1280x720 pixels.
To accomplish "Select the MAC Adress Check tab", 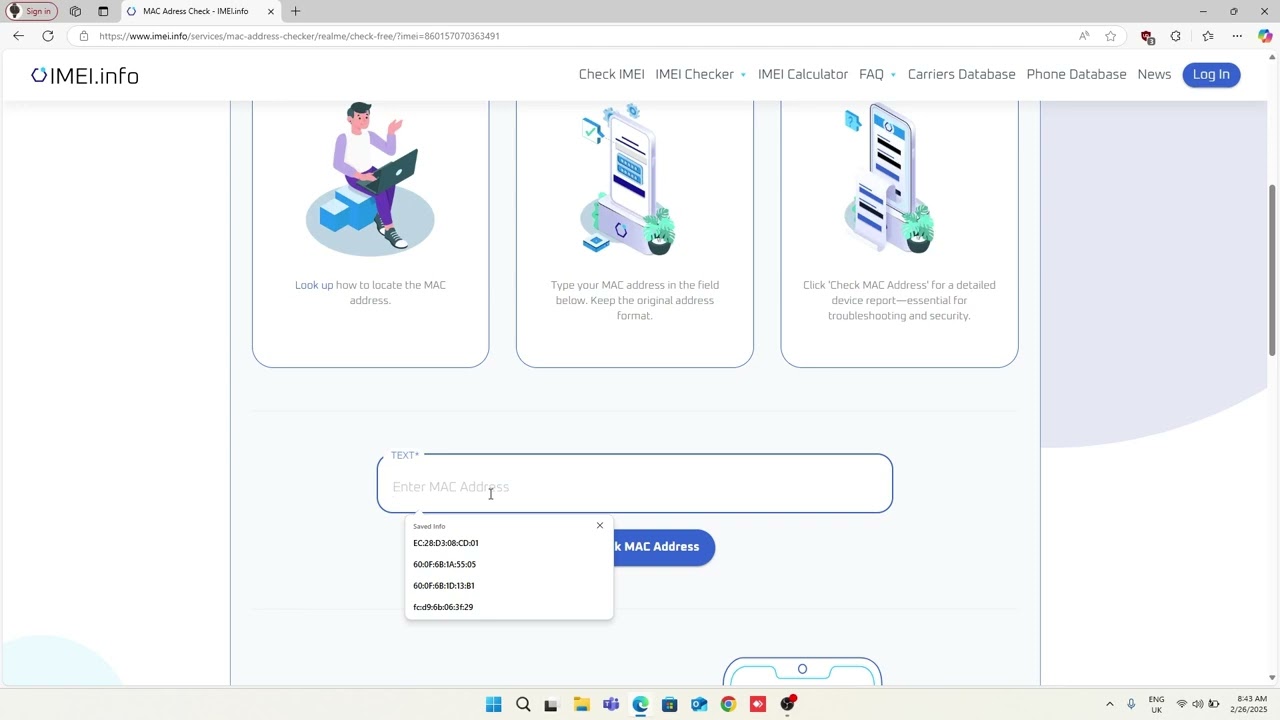I will pos(195,11).
